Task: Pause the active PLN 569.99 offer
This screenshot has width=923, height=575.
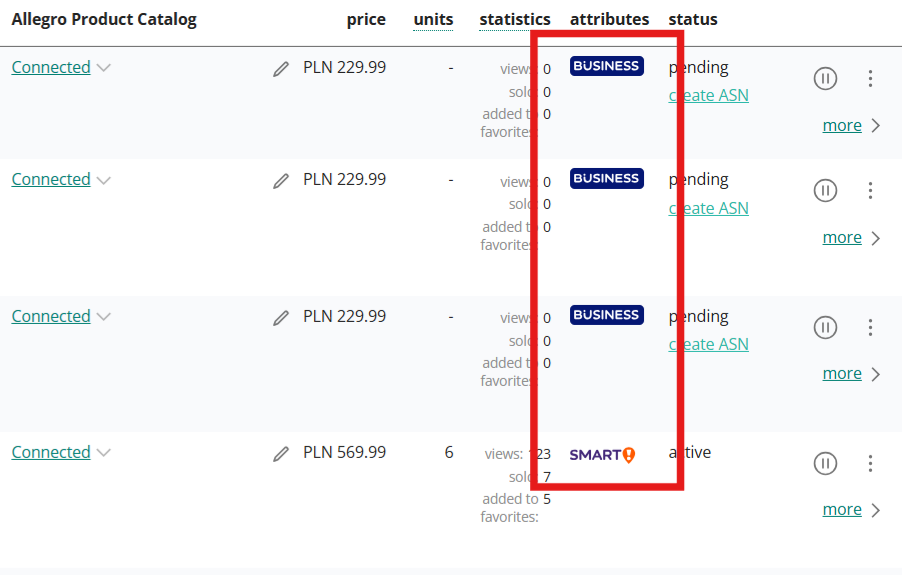Action: point(825,463)
